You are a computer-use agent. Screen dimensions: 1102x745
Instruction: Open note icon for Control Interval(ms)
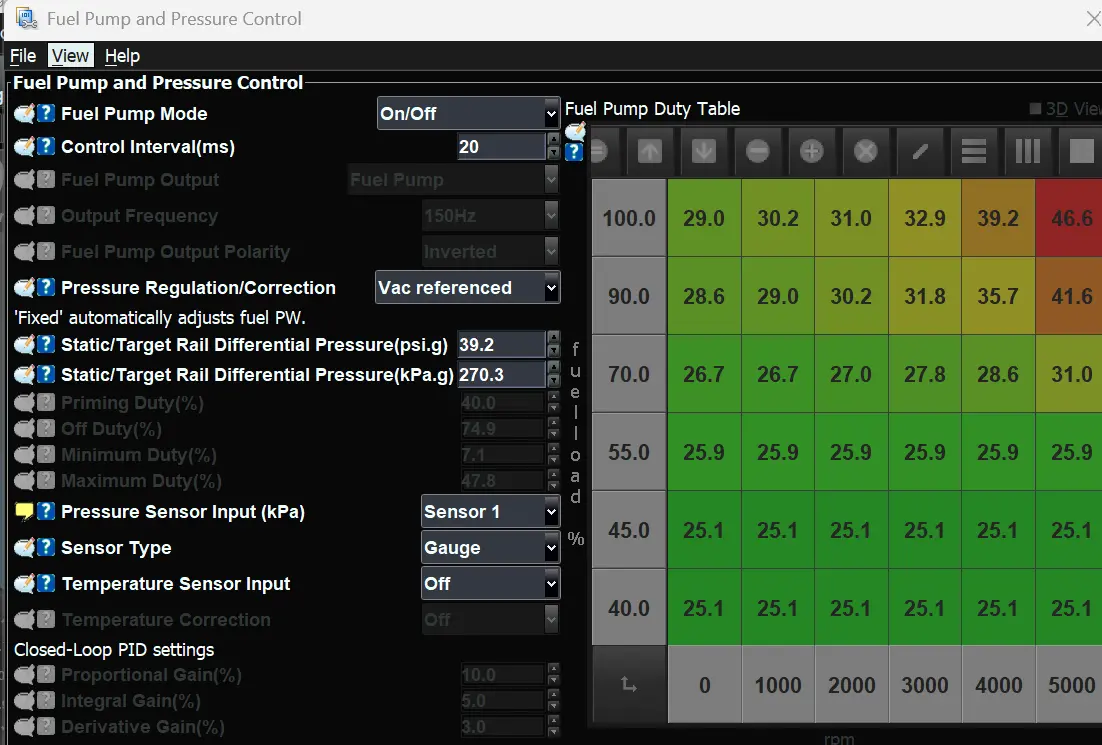[25, 146]
